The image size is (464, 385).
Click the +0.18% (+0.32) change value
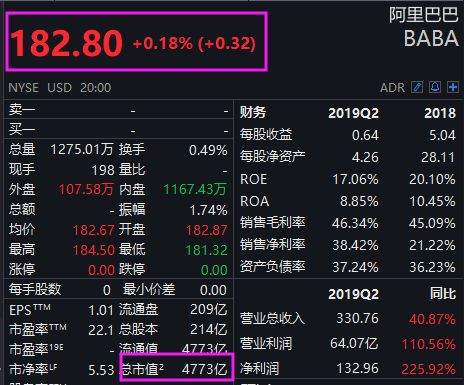194,44
